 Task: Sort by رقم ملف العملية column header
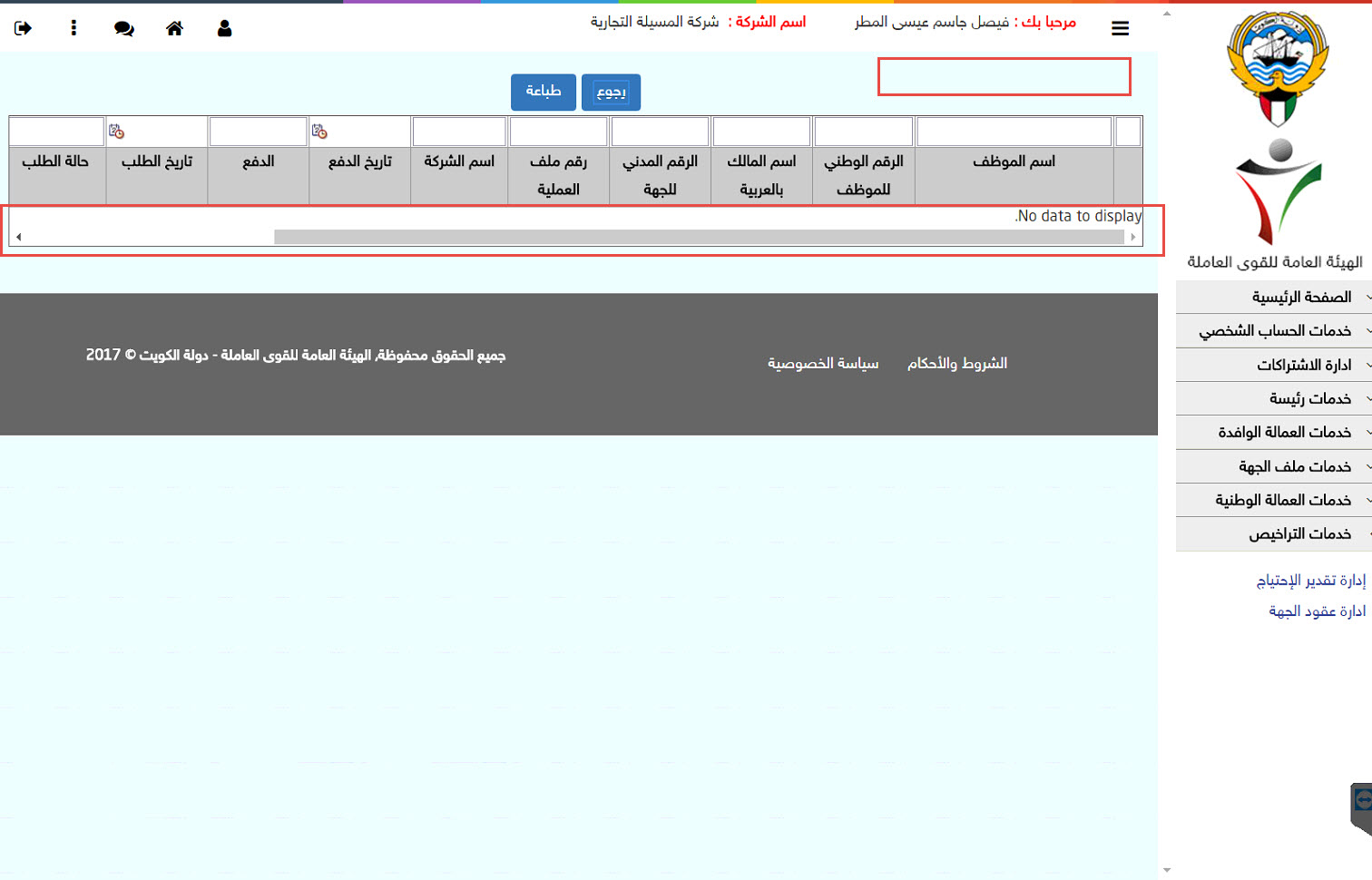(558, 176)
